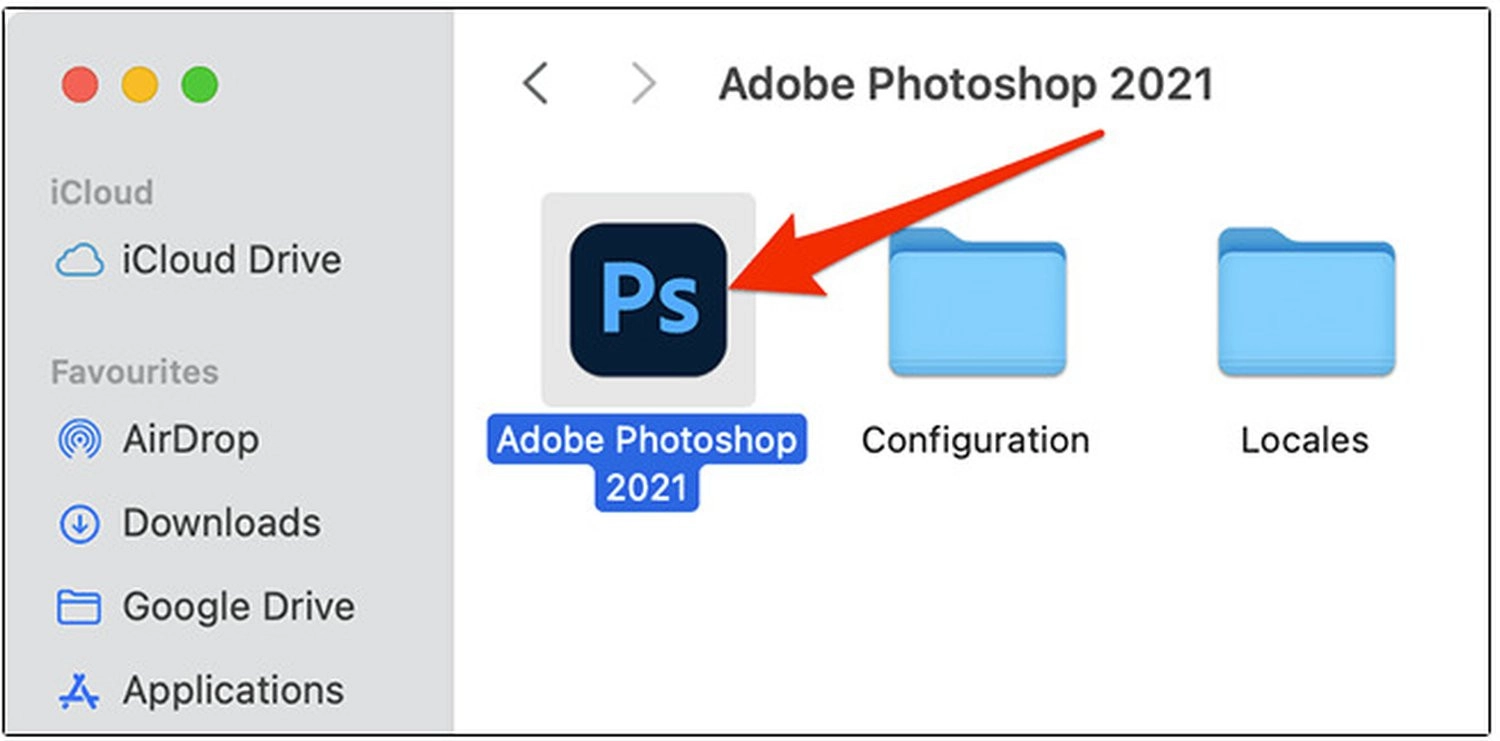
Task: Click the Google Drive folder icon in sidebar
Action: point(79,607)
